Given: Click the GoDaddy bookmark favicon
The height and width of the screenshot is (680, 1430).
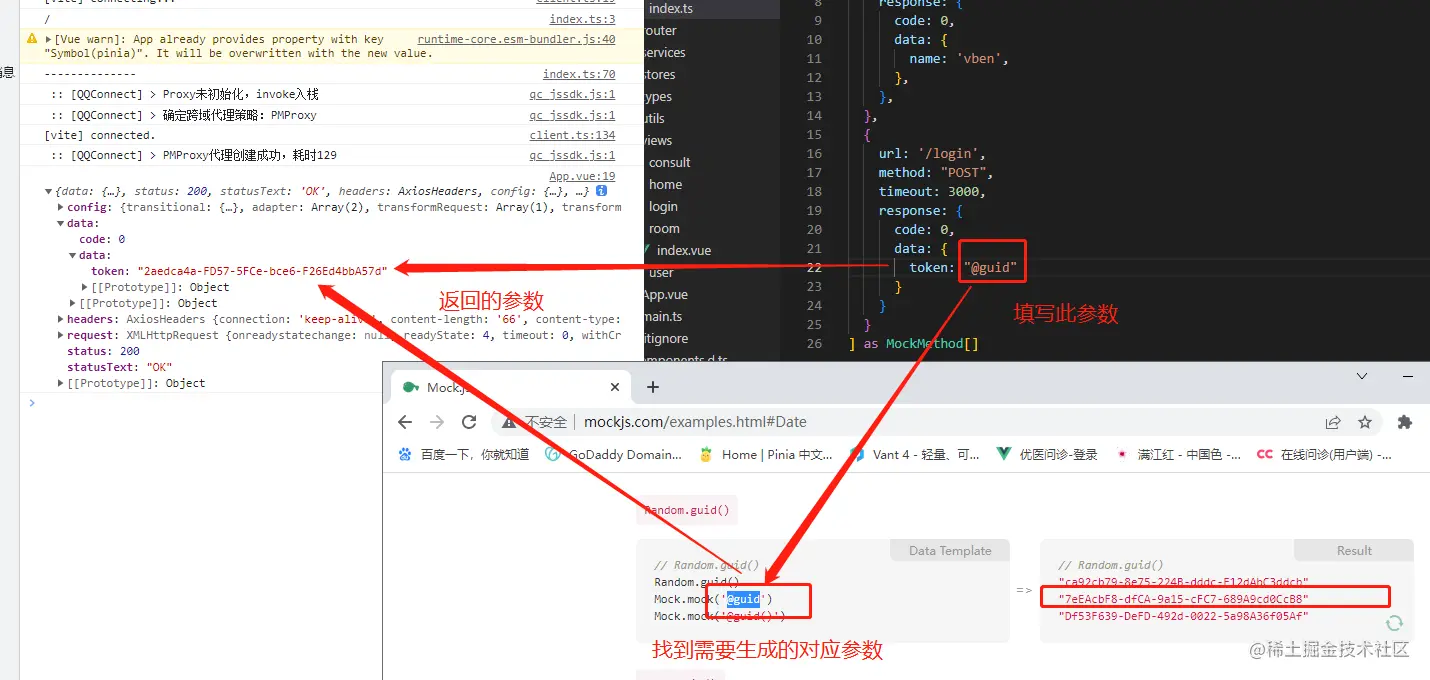Looking at the screenshot, I should (x=552, y=454).
